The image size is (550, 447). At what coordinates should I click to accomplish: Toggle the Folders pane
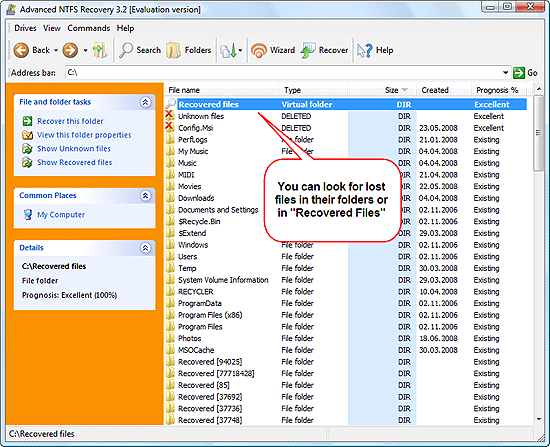[x=189, y=50]
